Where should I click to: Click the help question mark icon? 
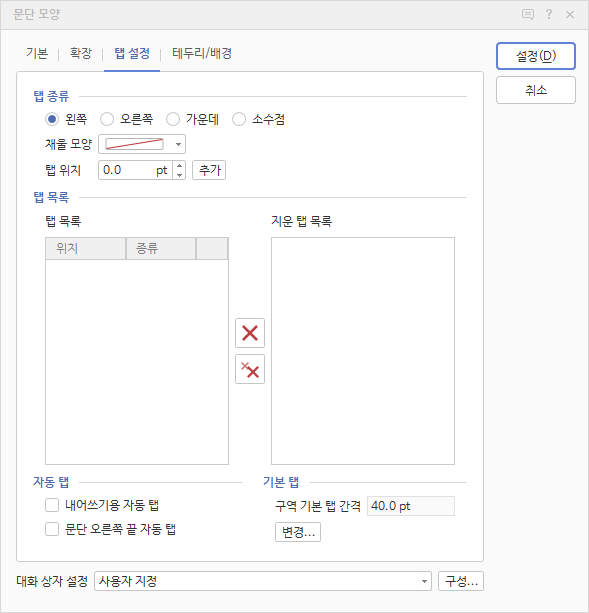click(x=549, y=14)
